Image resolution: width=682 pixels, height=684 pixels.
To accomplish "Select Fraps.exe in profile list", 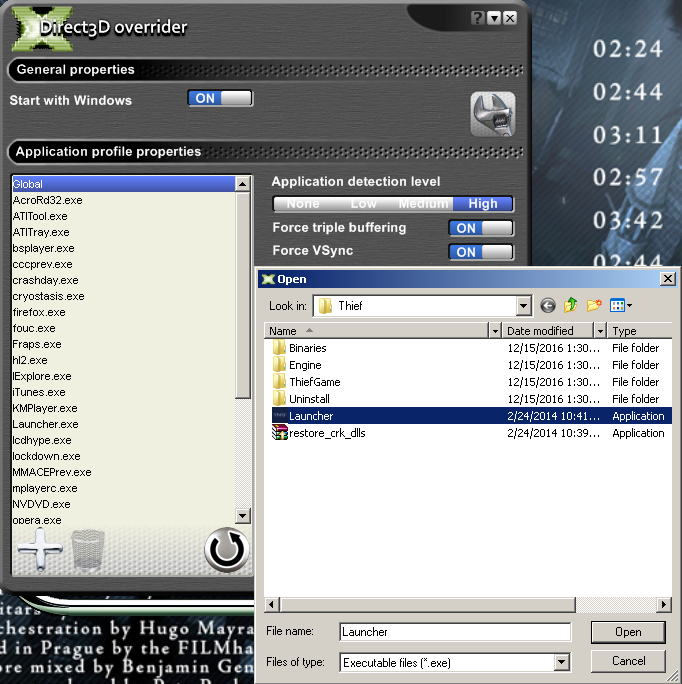I will (123, 344).
